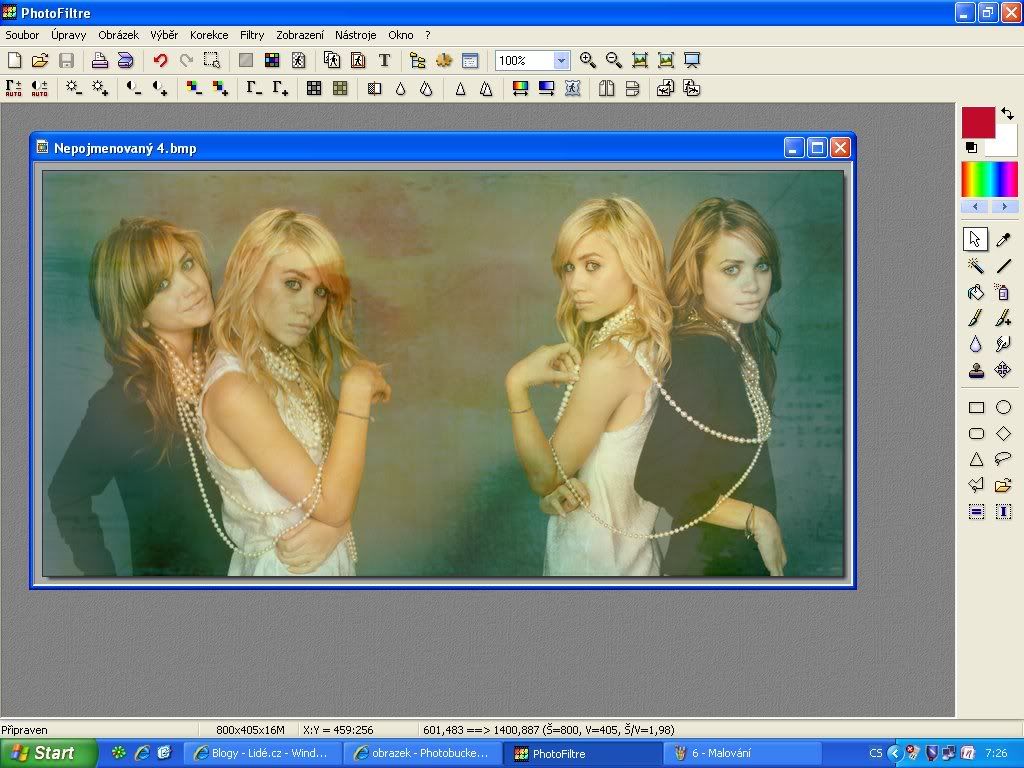Open the gradient rainbow filter
Screen dimensions: 1024x768
coord(520,88)
